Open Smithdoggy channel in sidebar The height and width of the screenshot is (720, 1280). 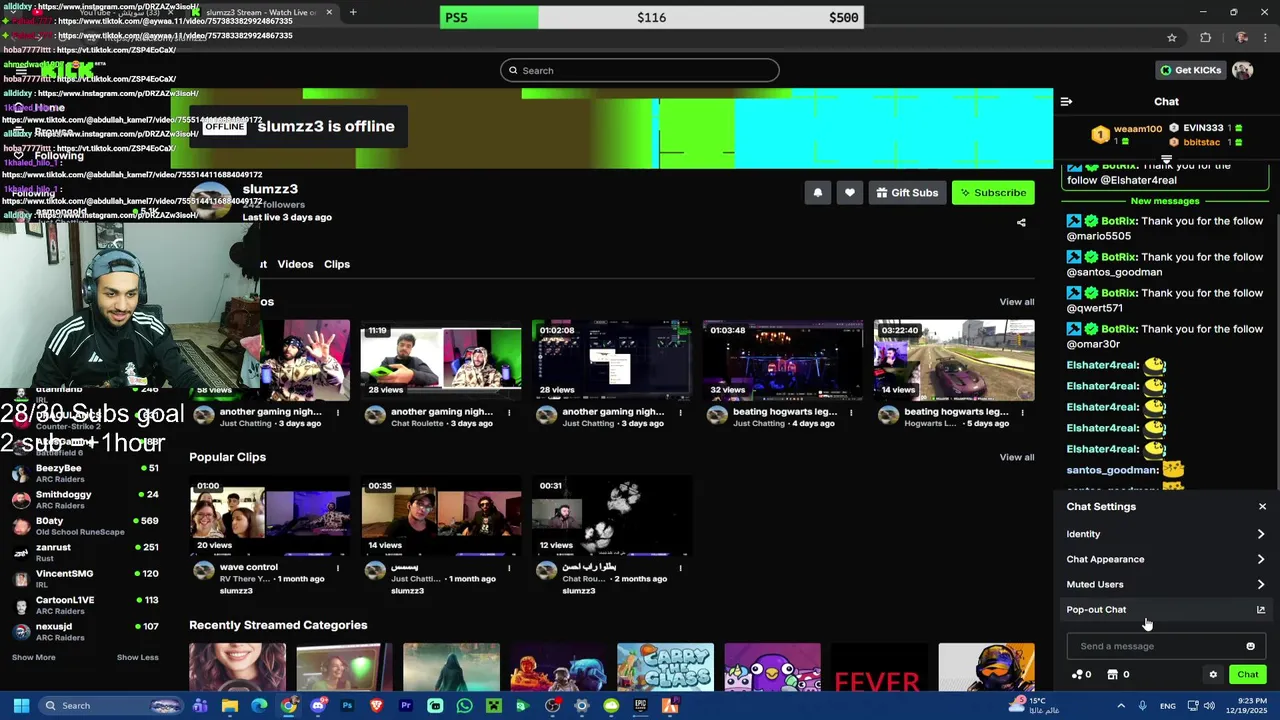click(84, 500)
